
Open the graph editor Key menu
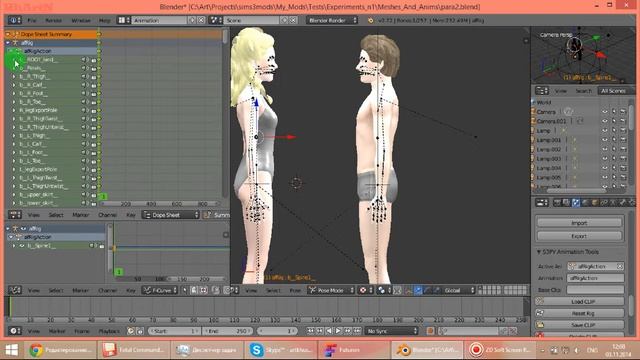131,290
